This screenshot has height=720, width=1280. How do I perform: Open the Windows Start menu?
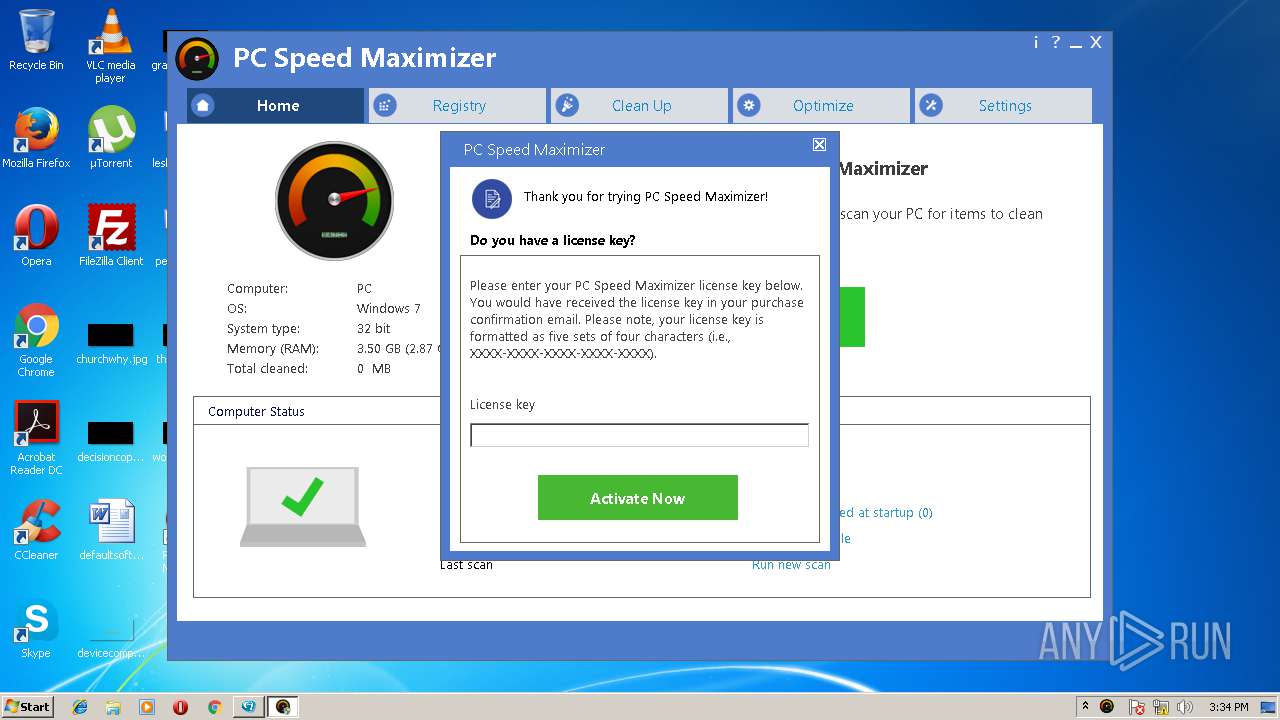[x=27, y=706]
